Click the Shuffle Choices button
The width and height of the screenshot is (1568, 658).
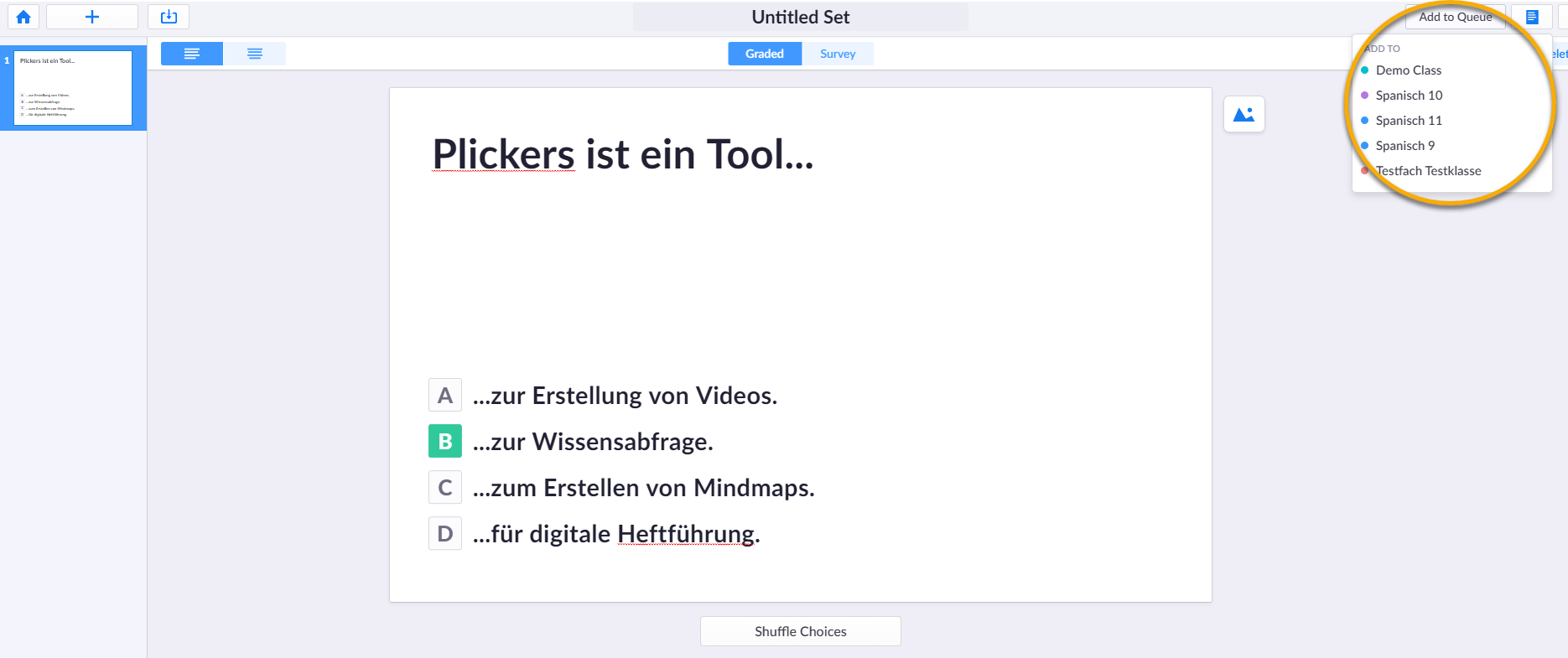801,631
